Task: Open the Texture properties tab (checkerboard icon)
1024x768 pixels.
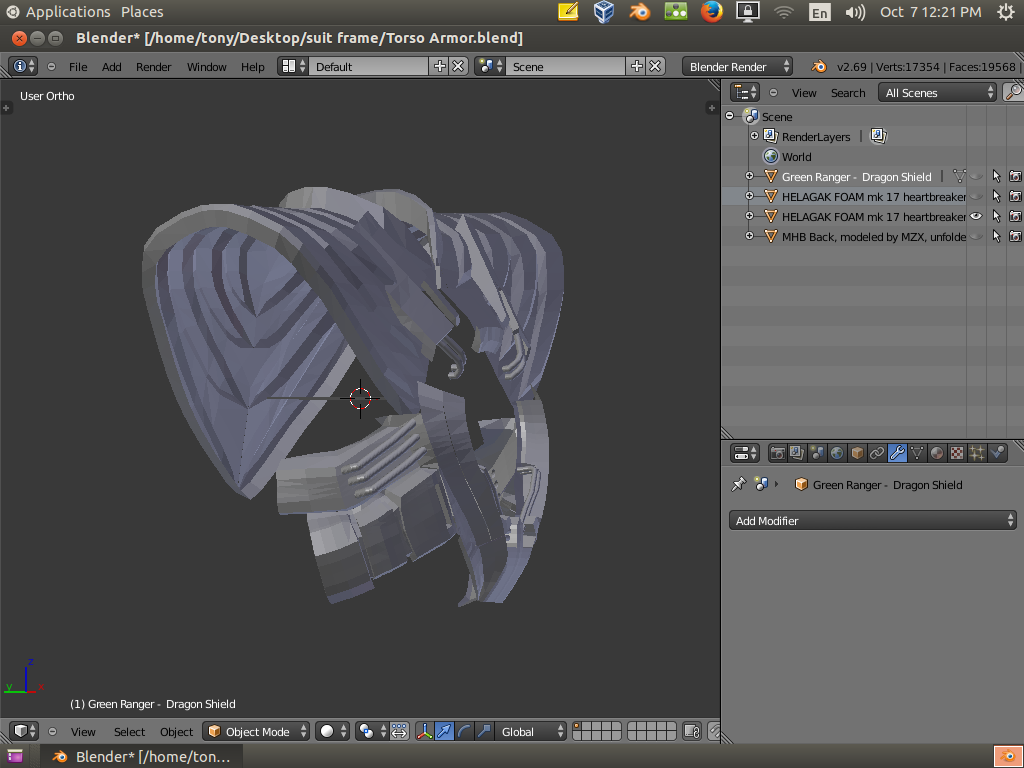Action: [957, 453]
